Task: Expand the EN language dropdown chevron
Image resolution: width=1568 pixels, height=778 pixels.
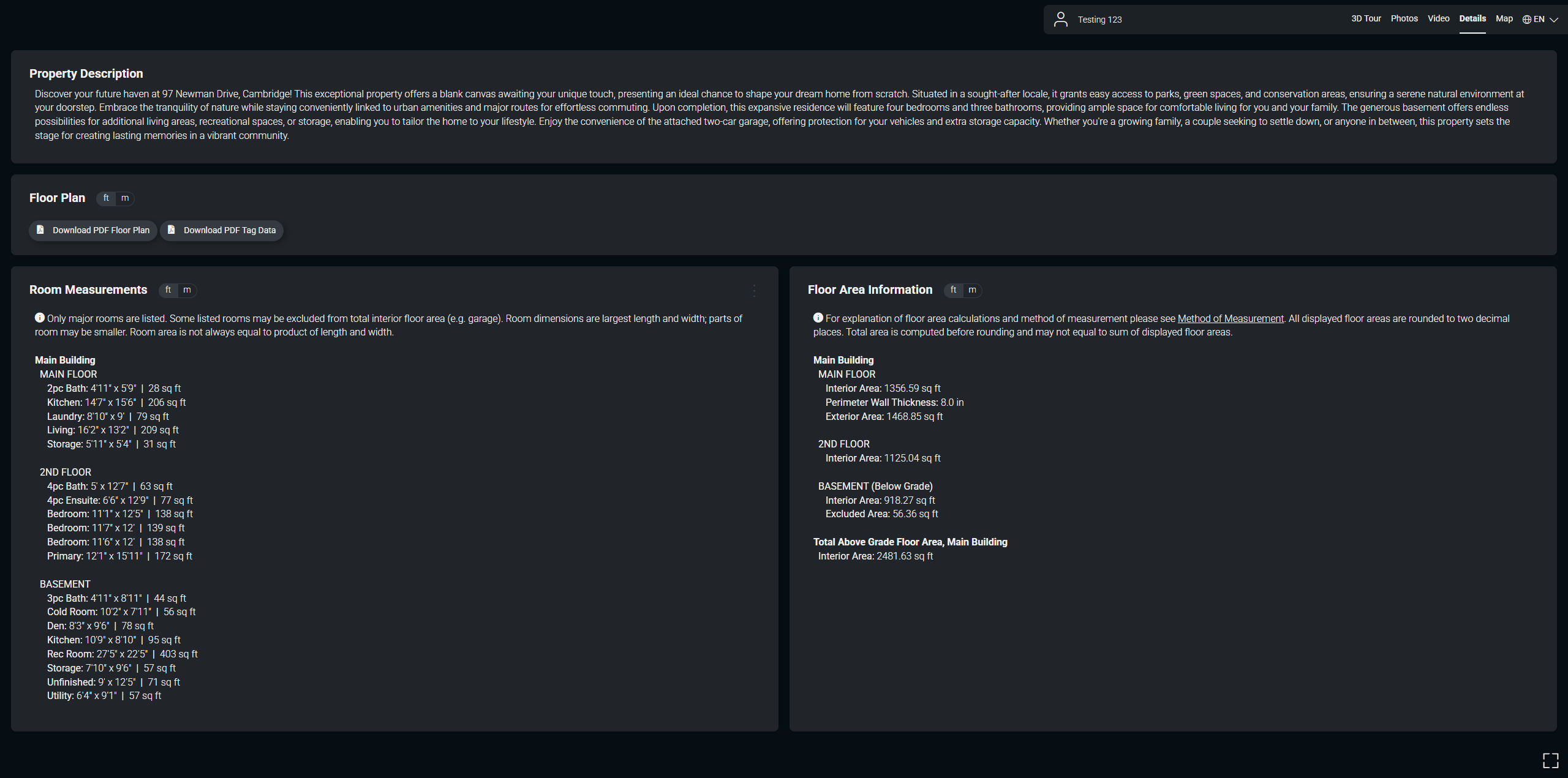Action: coord(1554,20)
